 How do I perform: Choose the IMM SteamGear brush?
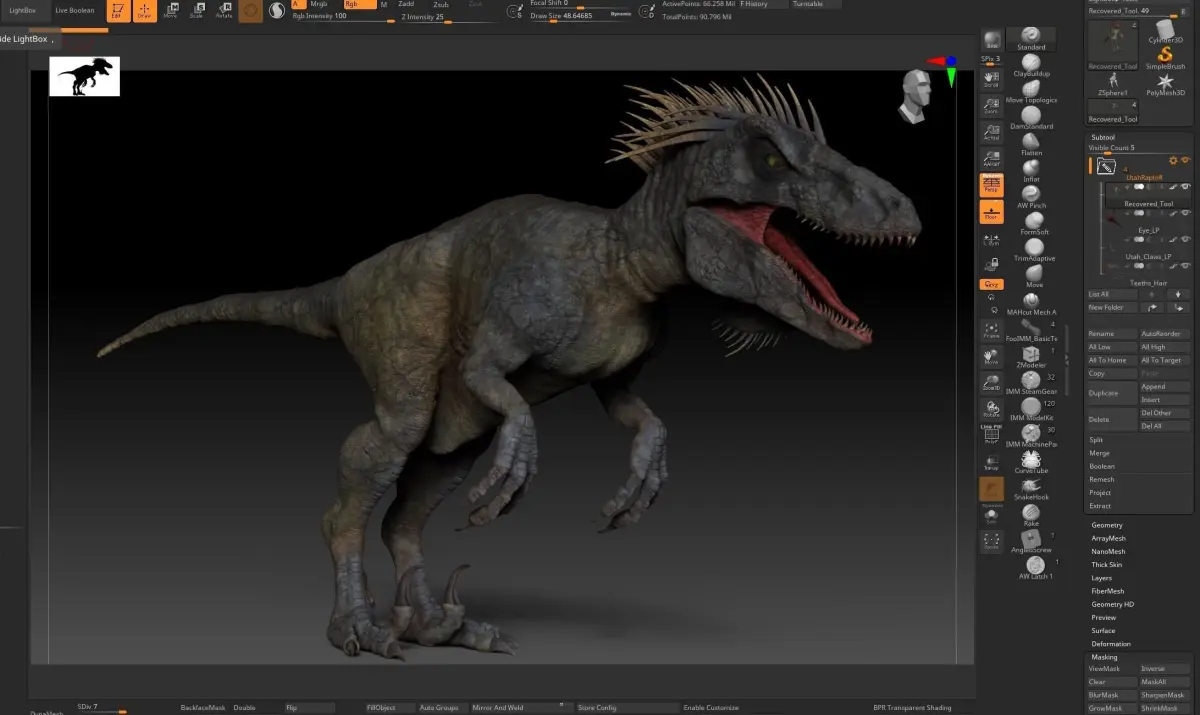(x=1031, y=383)
